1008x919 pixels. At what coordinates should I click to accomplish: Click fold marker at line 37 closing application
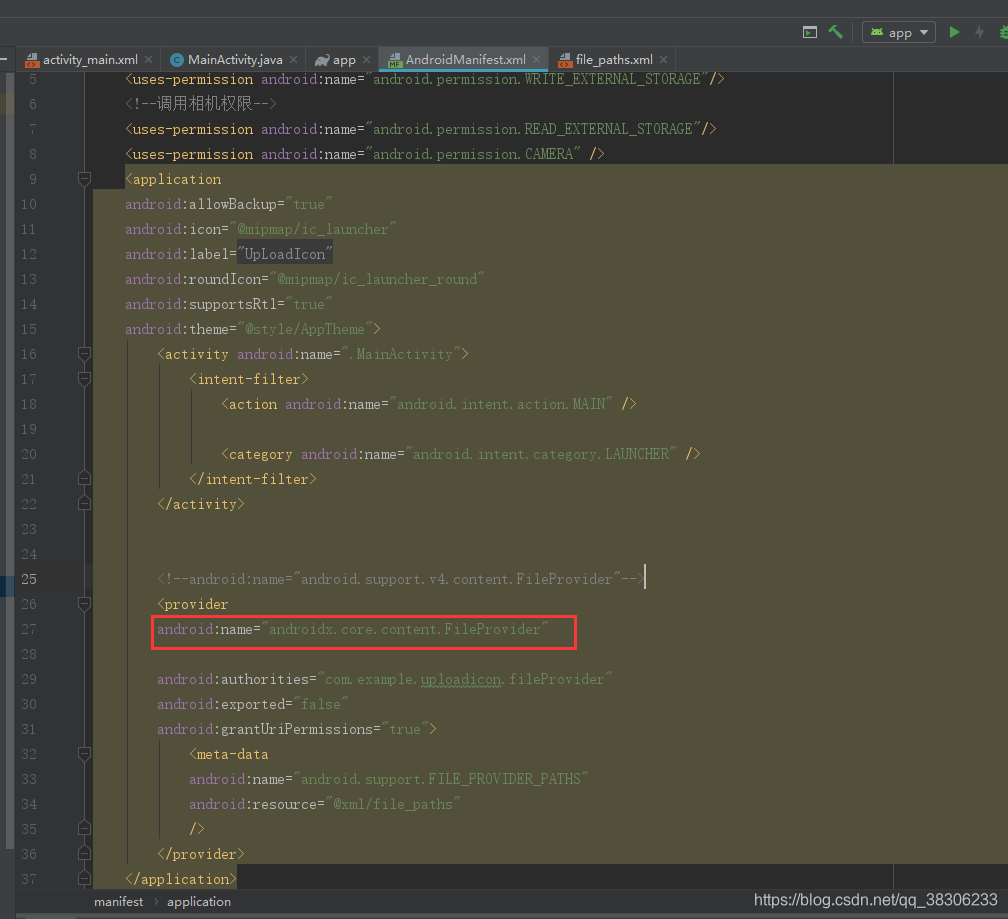pos(84,878)
